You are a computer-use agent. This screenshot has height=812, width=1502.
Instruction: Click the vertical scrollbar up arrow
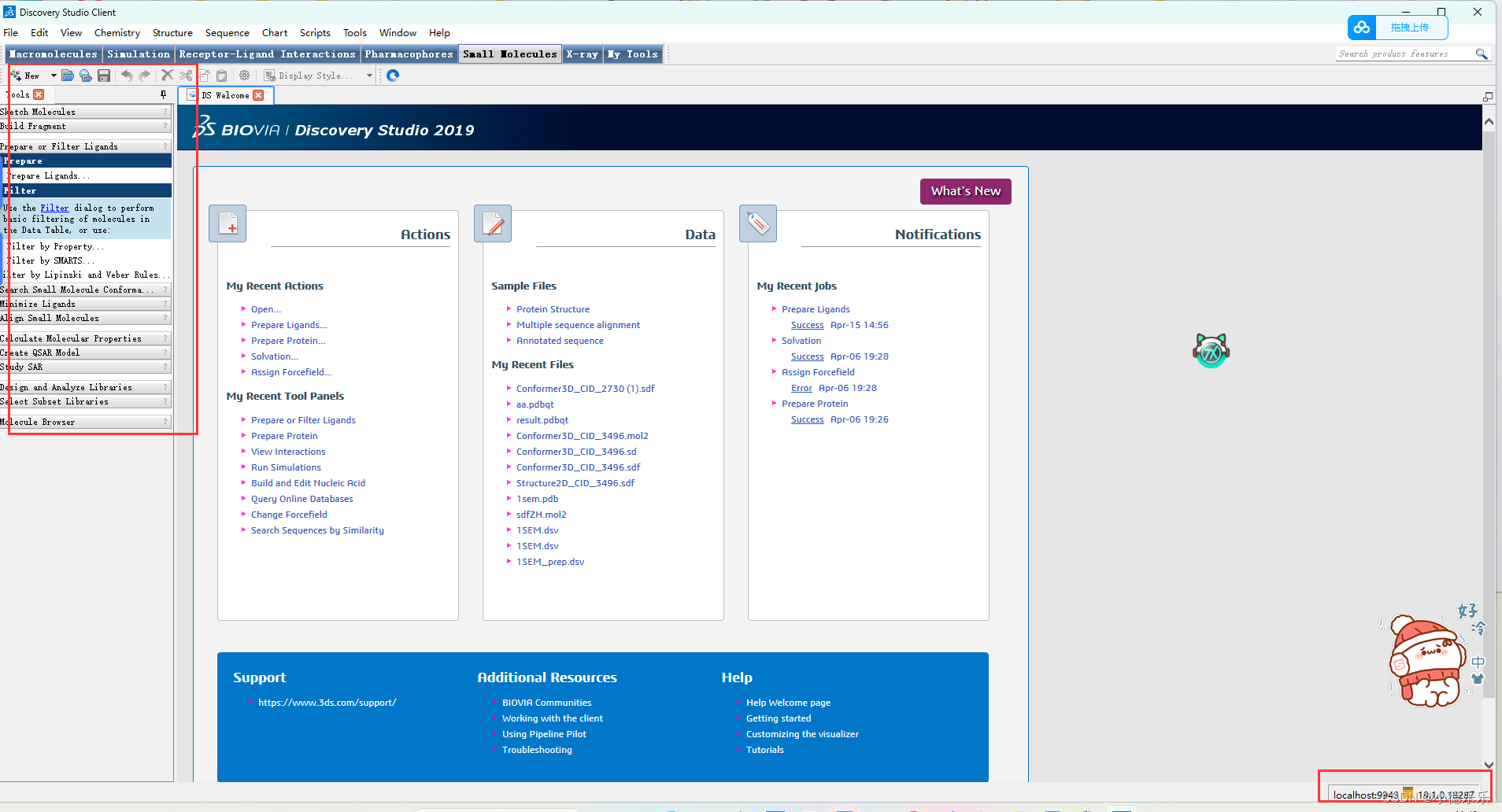[x=1489, y=122]
